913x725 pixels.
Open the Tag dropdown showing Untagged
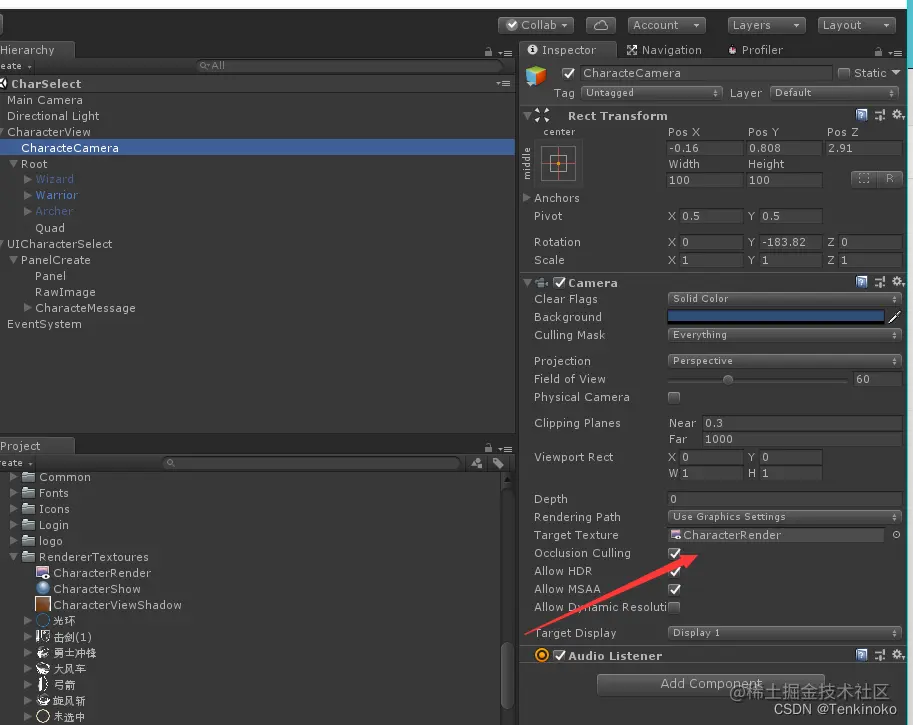point(651,93)
